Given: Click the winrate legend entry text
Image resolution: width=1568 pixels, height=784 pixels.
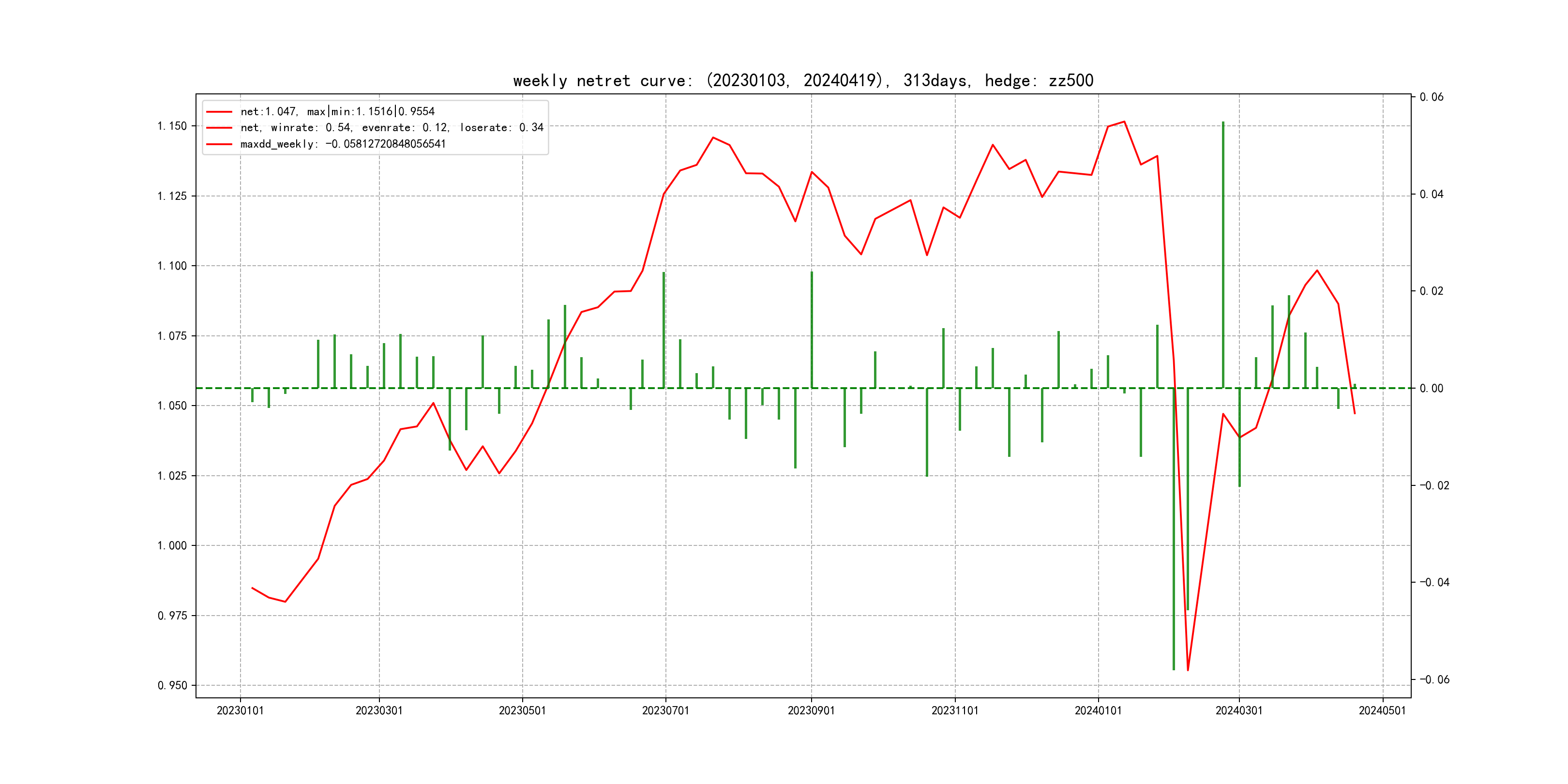Looking at the screenshot, I should (x=392, y=128).
